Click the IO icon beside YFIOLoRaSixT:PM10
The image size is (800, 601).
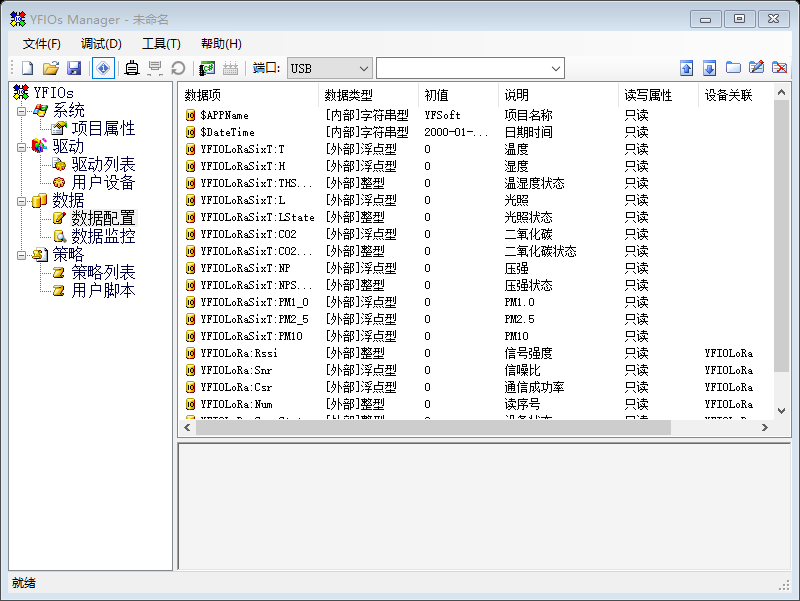point(190,336)
